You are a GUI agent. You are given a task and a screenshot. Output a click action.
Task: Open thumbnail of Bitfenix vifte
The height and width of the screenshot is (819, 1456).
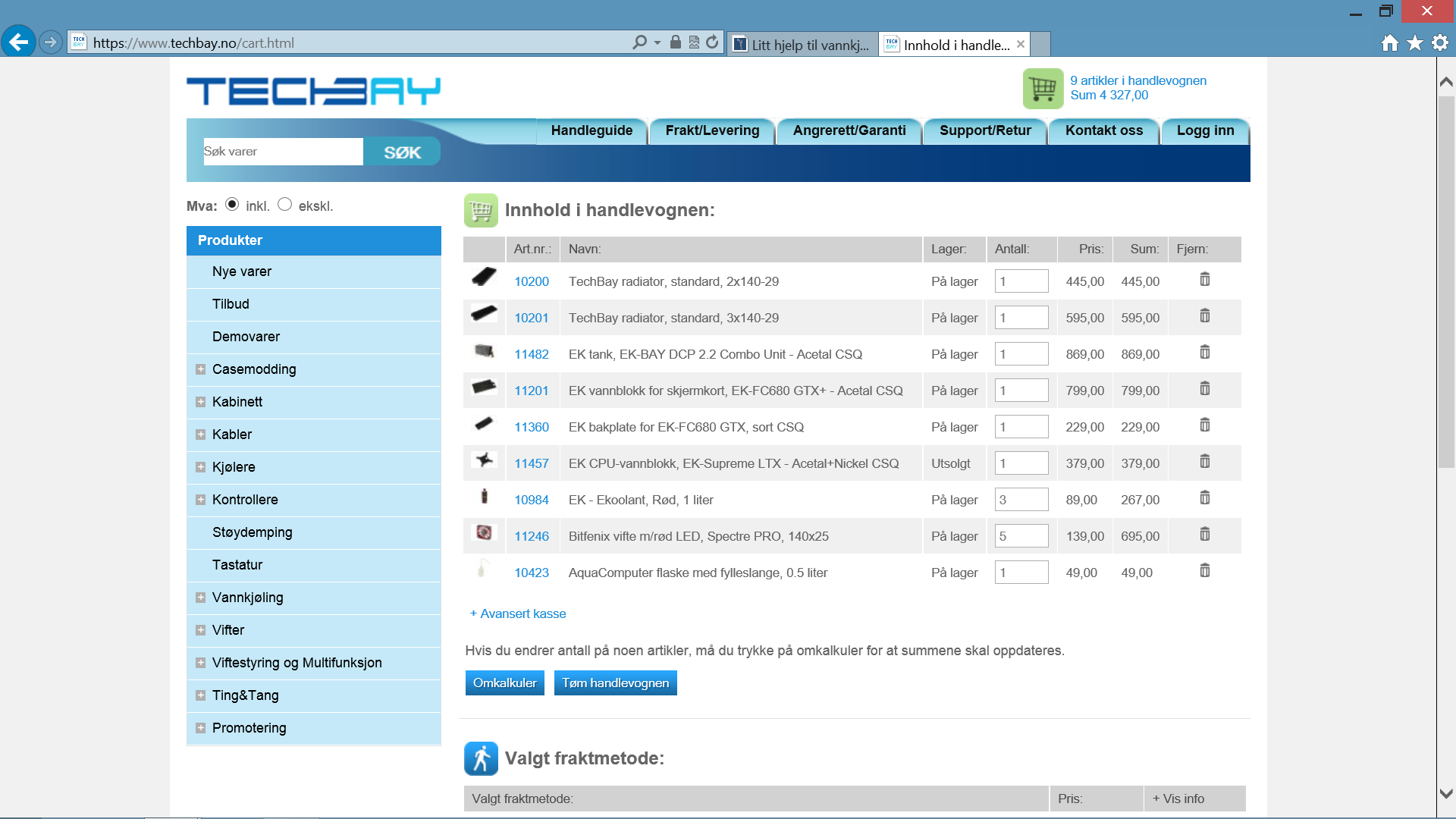484,533
